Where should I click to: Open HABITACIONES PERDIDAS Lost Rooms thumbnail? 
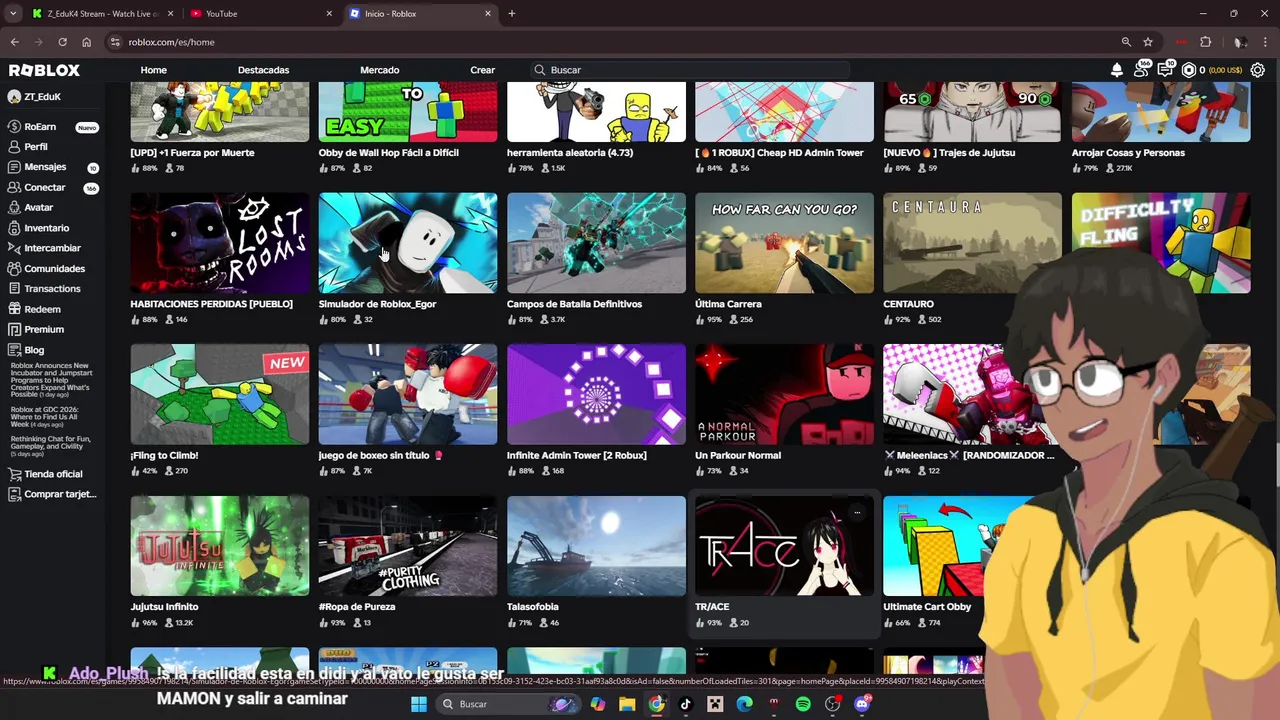pos(220,243)
